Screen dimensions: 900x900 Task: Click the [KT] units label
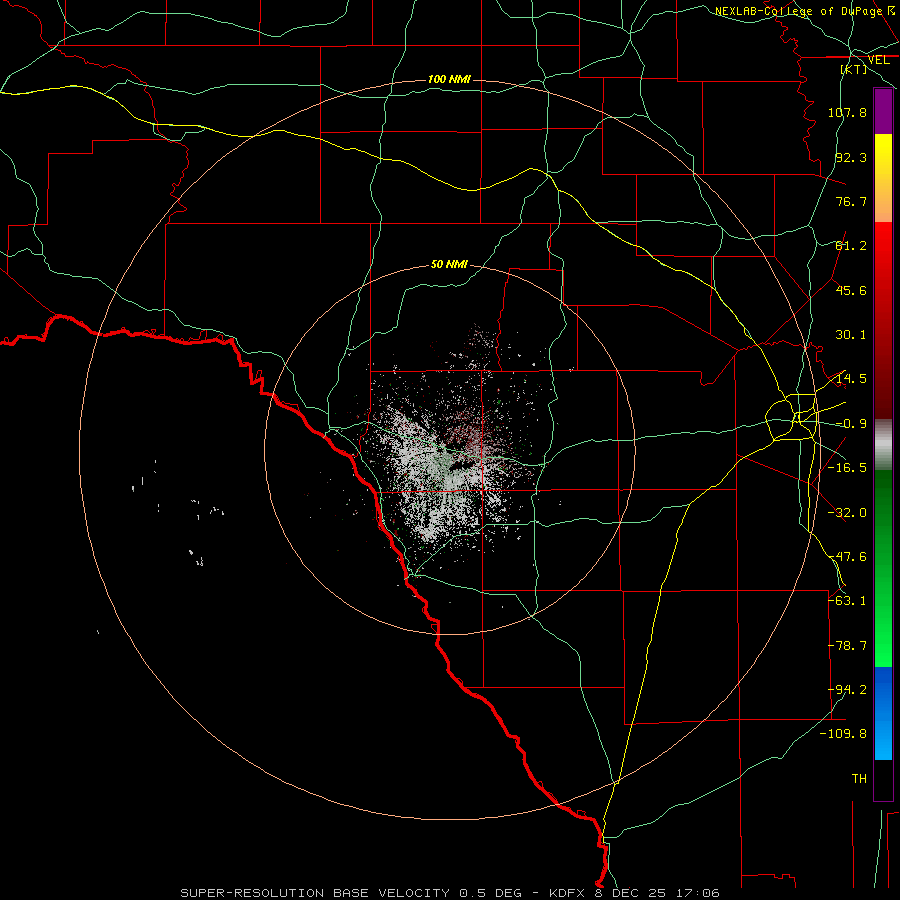click(854, 69)
